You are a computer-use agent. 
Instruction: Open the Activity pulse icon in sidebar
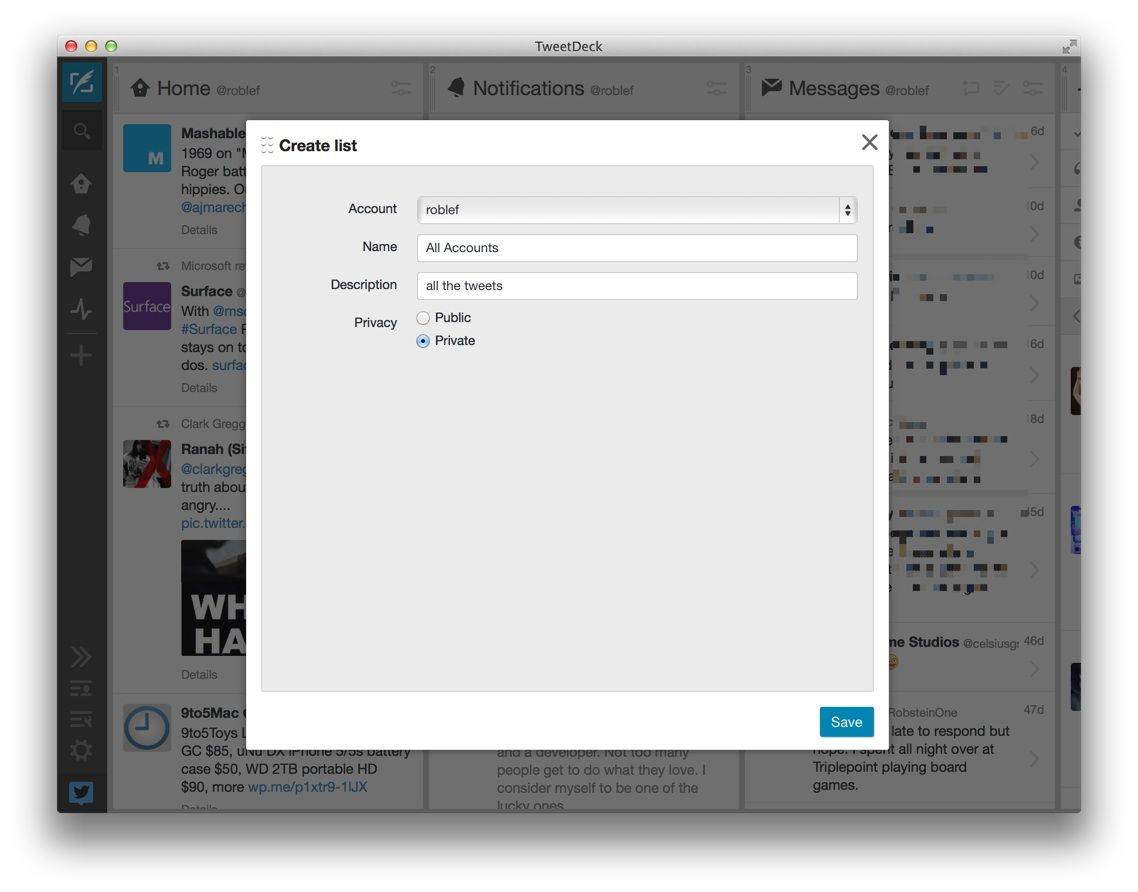click(81, 309)
